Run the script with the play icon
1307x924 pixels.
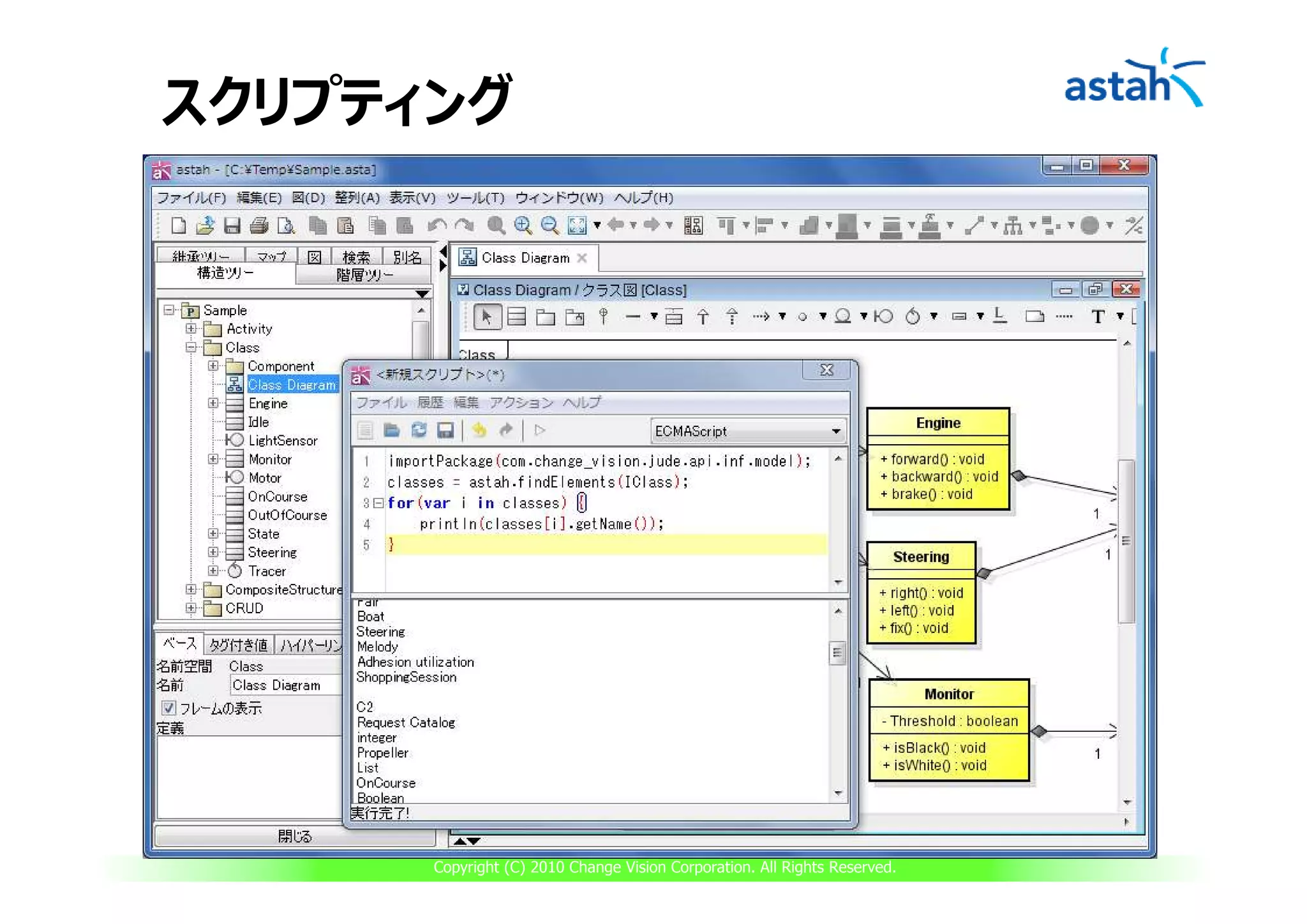coord(540,431)
